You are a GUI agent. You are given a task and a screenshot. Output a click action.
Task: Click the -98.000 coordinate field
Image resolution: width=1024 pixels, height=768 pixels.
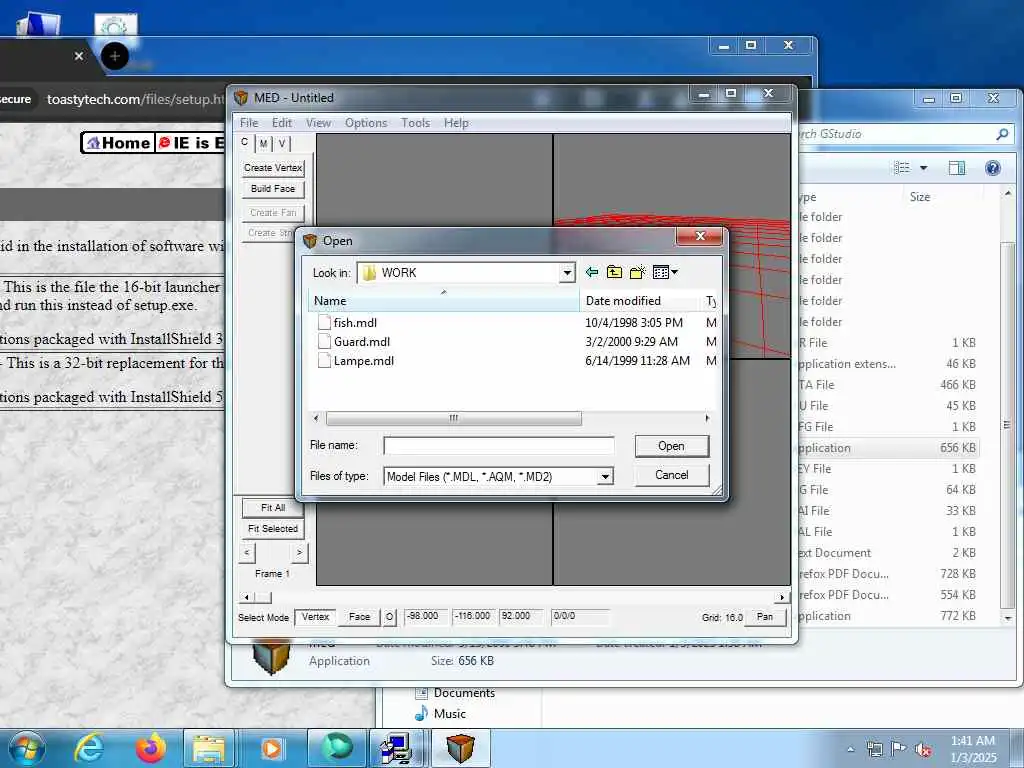pyautogui.click(x=426, y=616)
